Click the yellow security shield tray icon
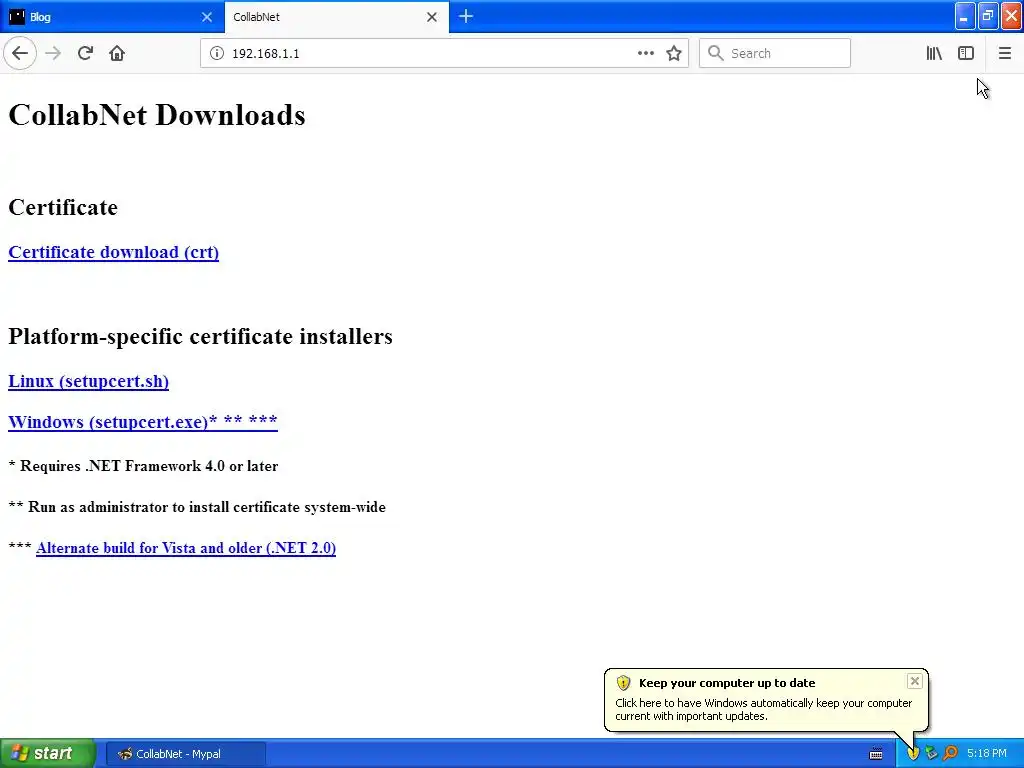Viewport: 1024px width, 768px height. 913,754
